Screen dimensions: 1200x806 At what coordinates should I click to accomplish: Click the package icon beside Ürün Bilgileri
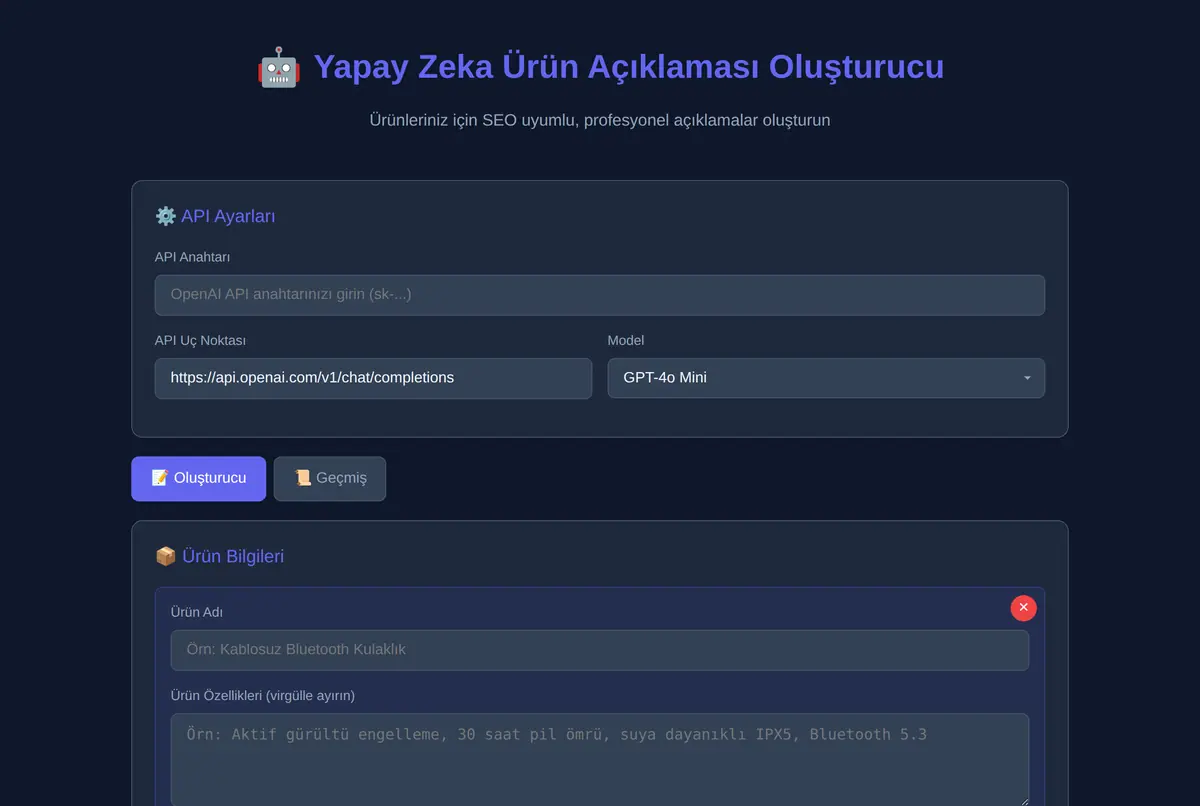[x=166, y=556]
